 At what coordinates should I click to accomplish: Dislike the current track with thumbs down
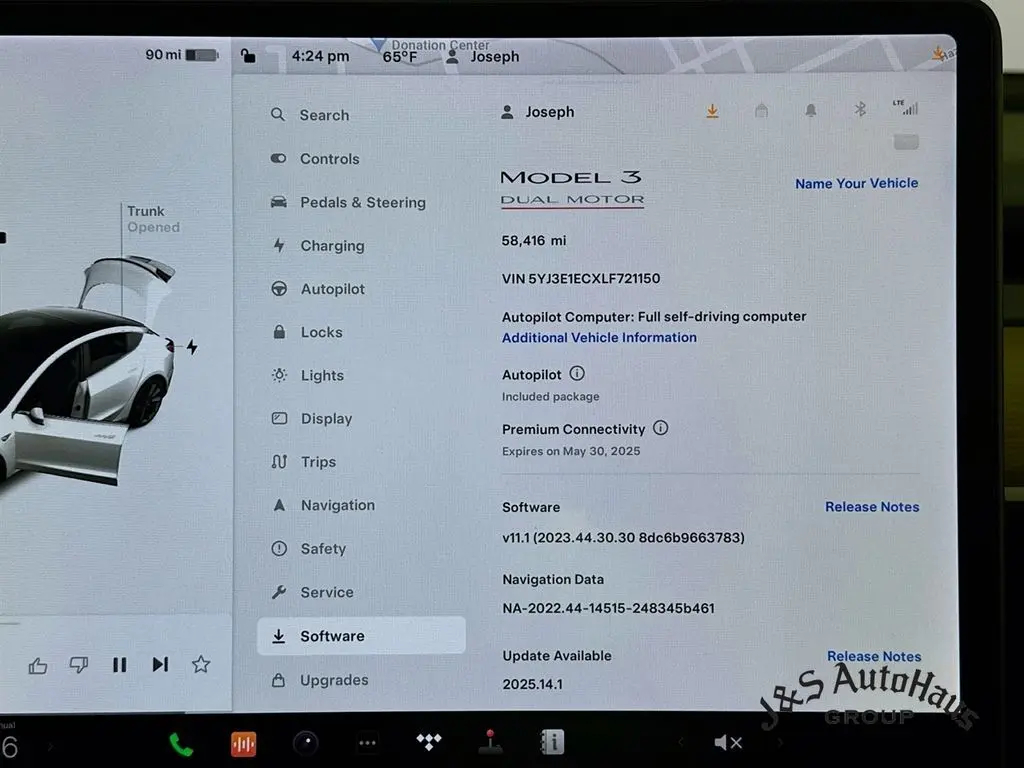coord(78,665)
